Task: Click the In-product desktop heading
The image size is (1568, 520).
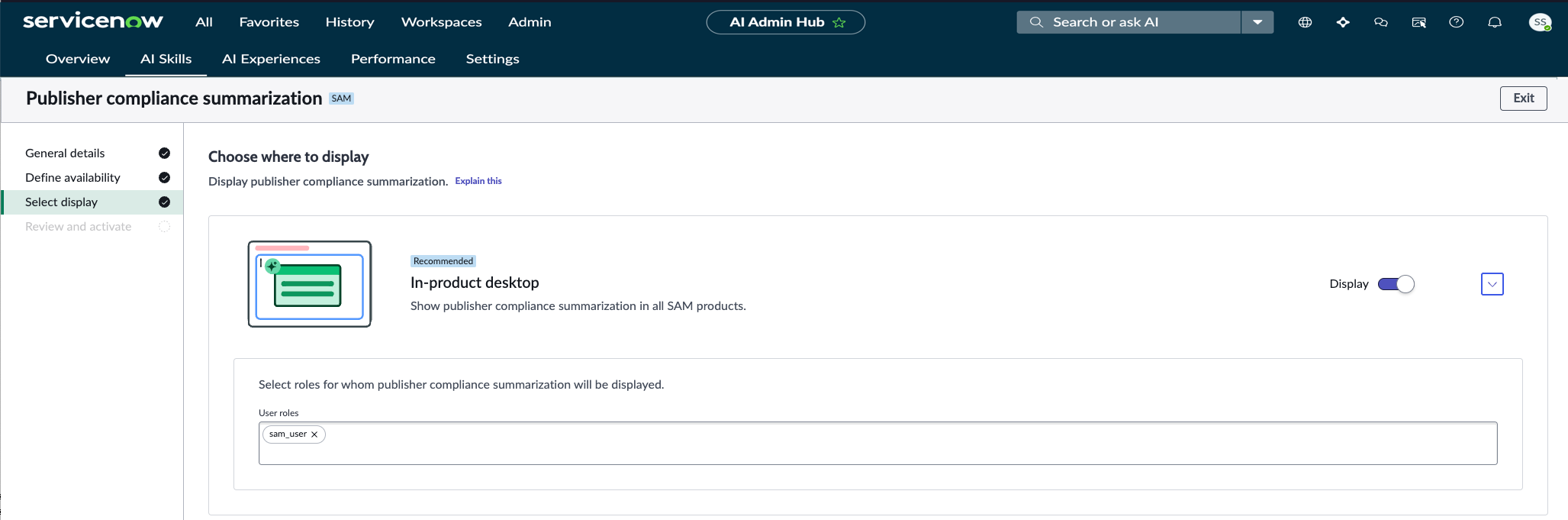Action: point(475,283)
